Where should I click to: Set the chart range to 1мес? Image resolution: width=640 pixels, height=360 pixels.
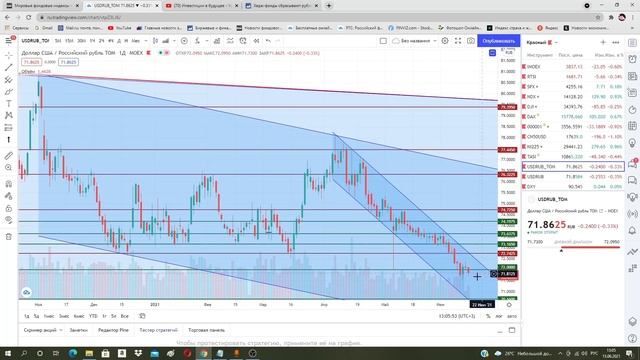point(49,316)
